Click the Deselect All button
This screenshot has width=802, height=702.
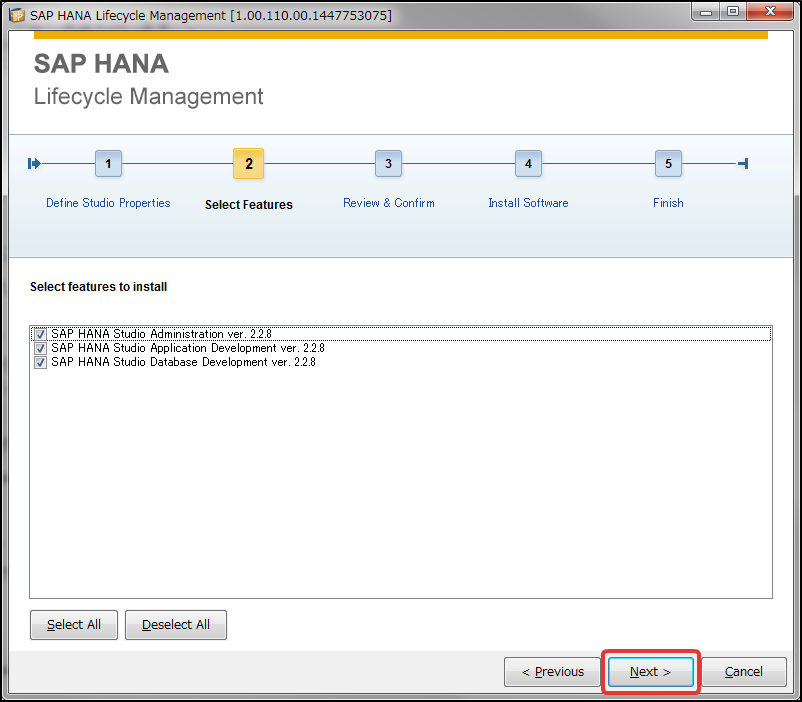(175, 624)
